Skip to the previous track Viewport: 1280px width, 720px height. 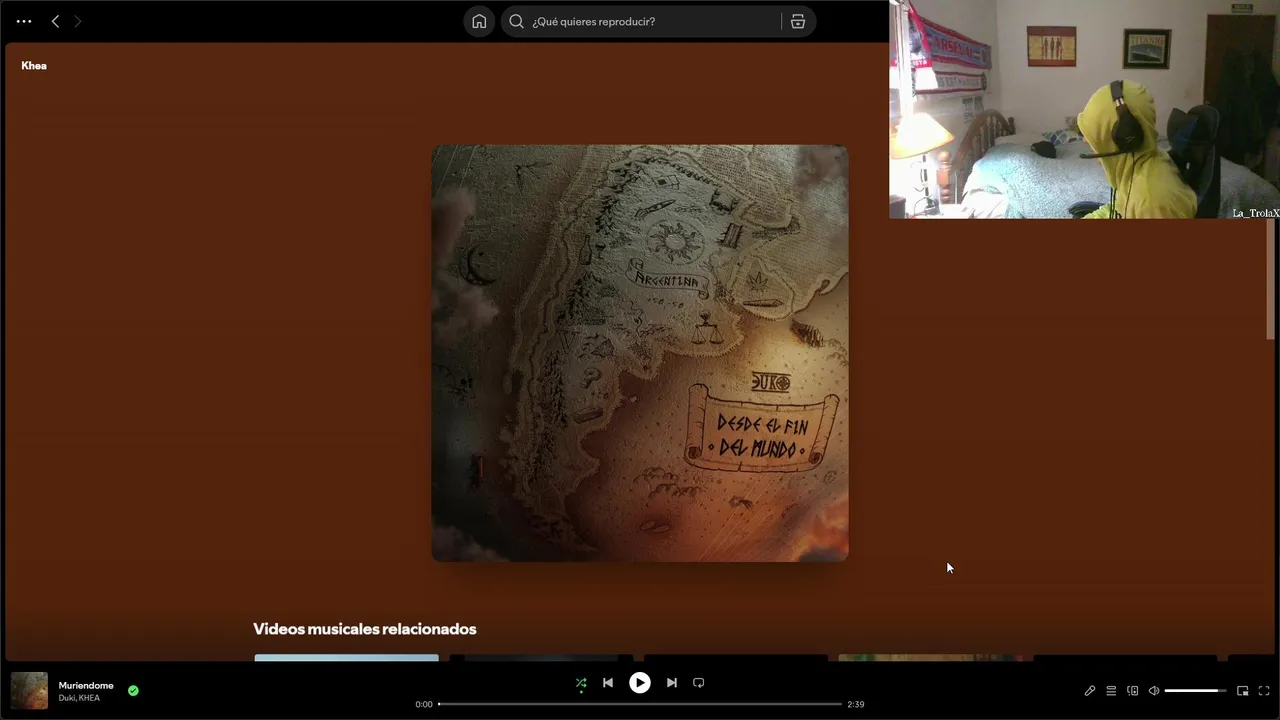pyautogui.click(x=607, y=683)
